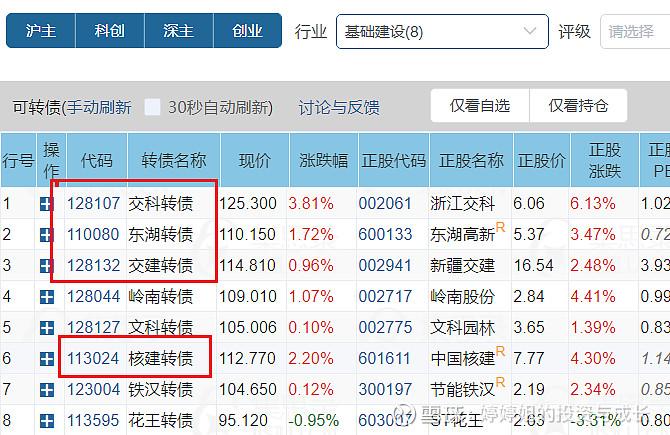
Task: Sort by 代码 column header
Action: click(97, 160)
